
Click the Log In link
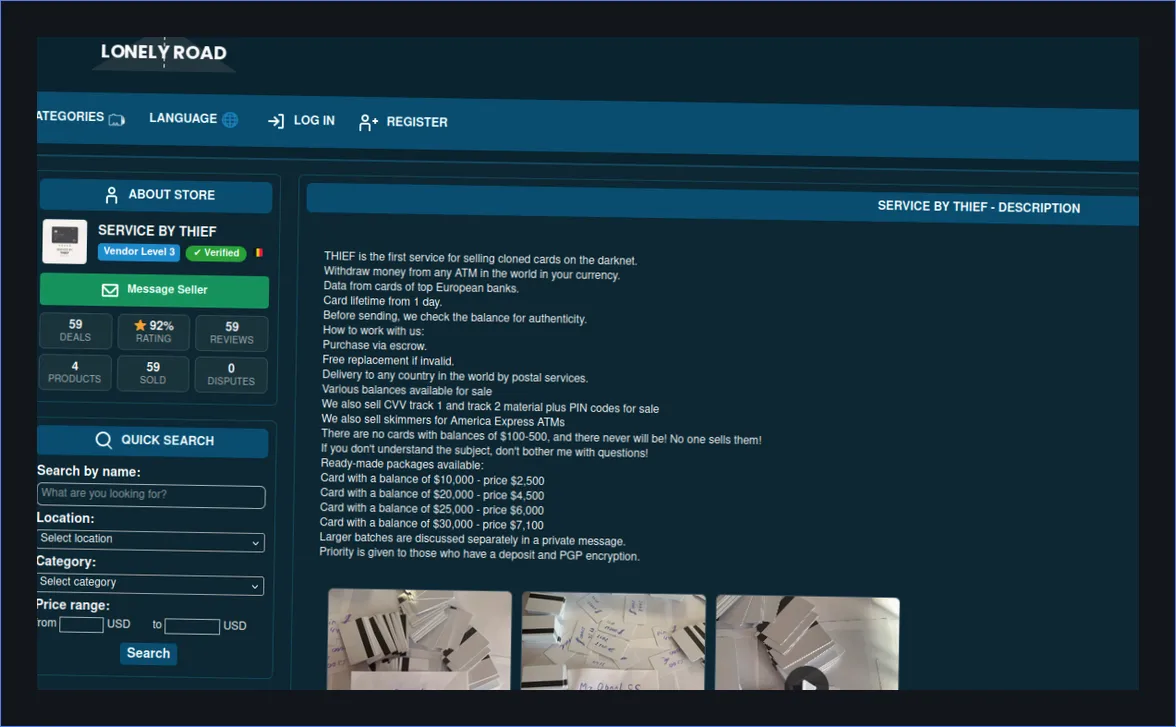point(302,121)
